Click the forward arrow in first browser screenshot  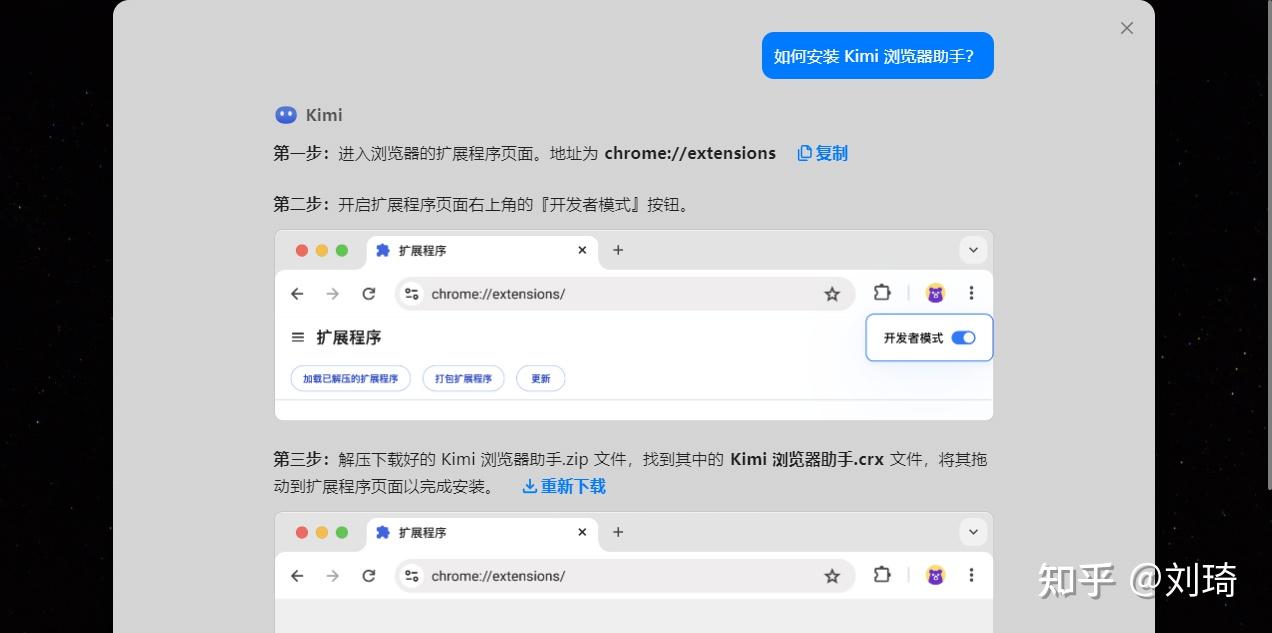333,294
